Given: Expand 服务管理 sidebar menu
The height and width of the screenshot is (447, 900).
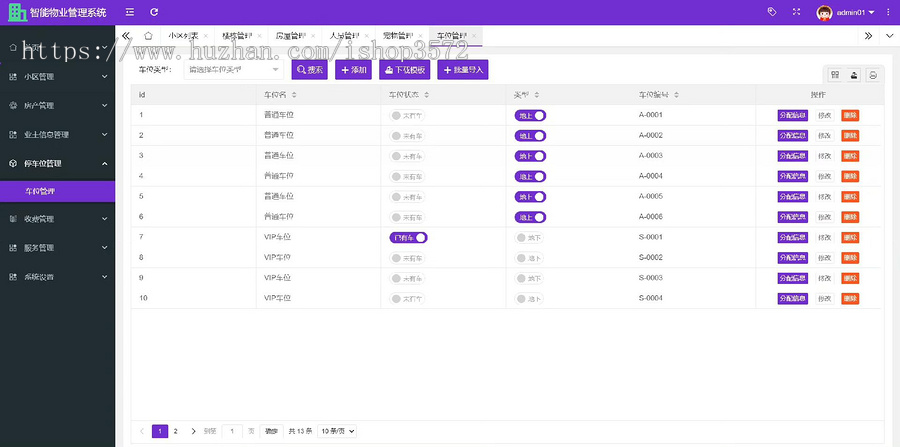Looking at the screenshot, I should [57, 248].
